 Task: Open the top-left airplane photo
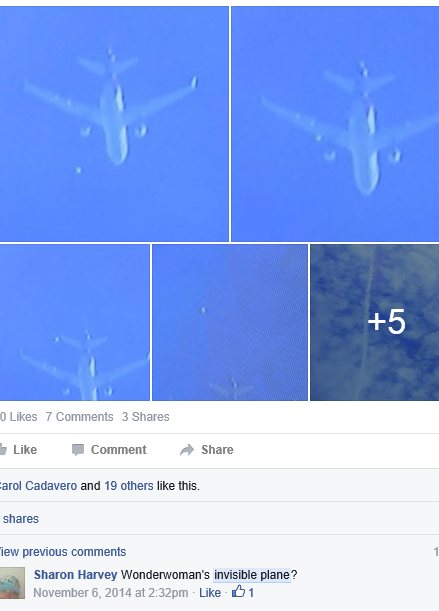point(114,124)
